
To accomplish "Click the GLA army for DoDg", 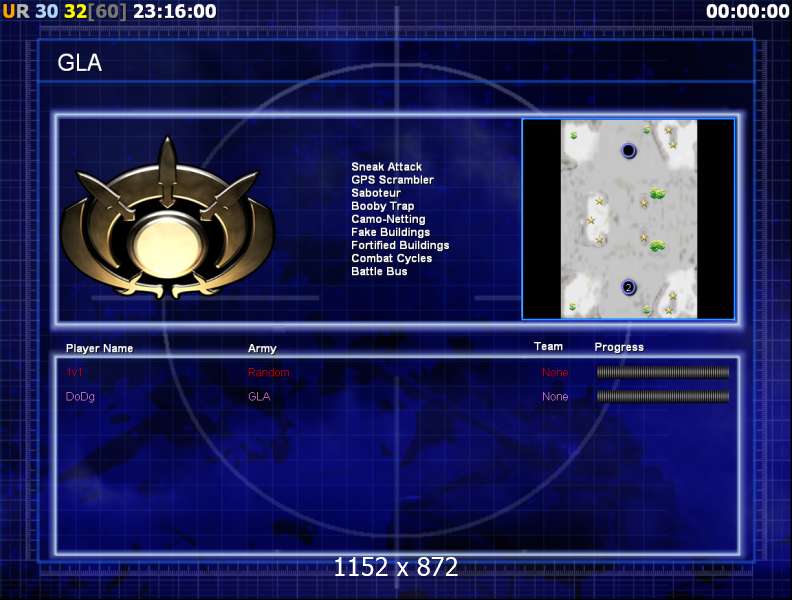I will tap(259, 396).
